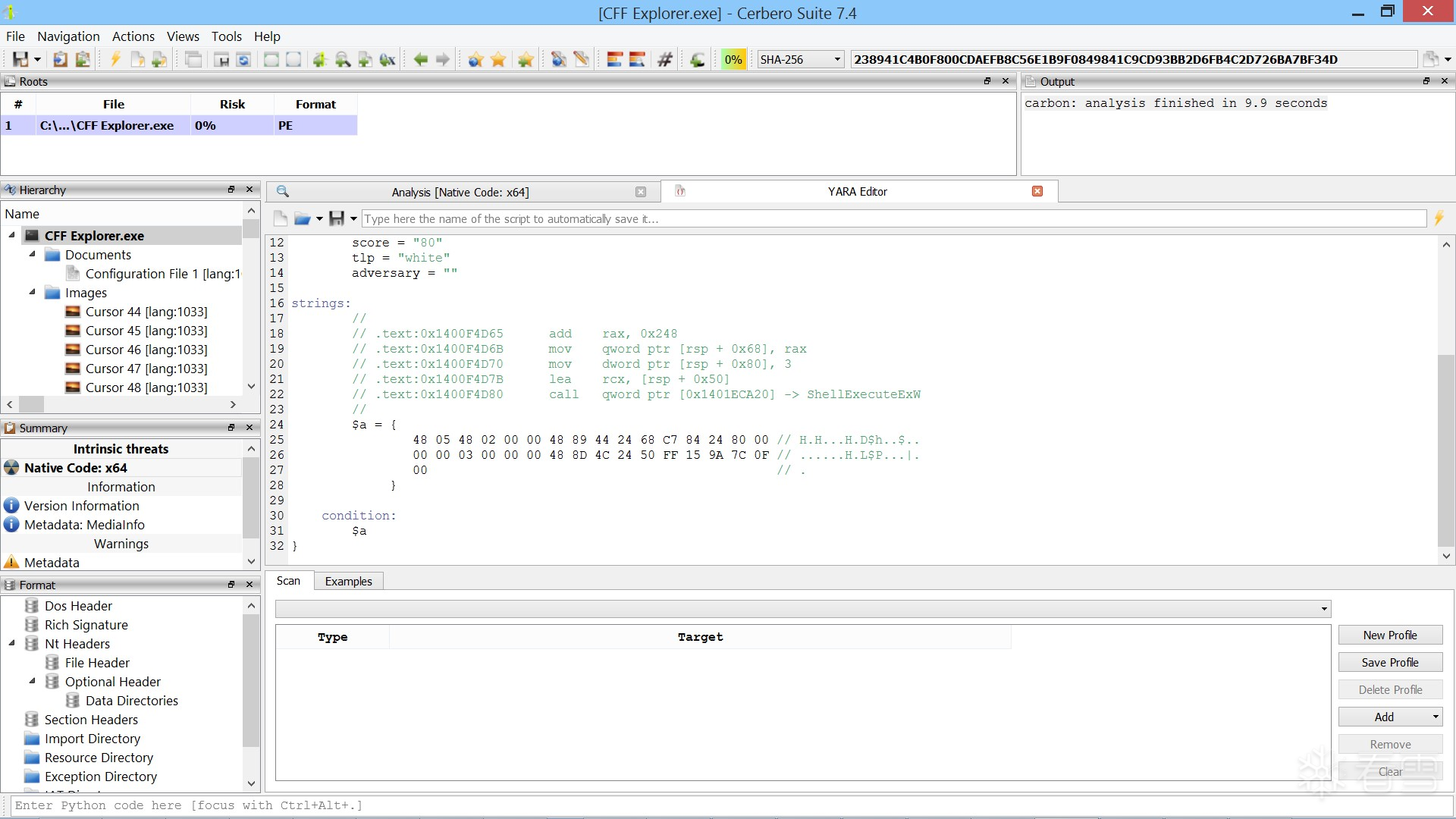Close the YARA Editor tab

pyautogui.click(x=1037, y=192)
